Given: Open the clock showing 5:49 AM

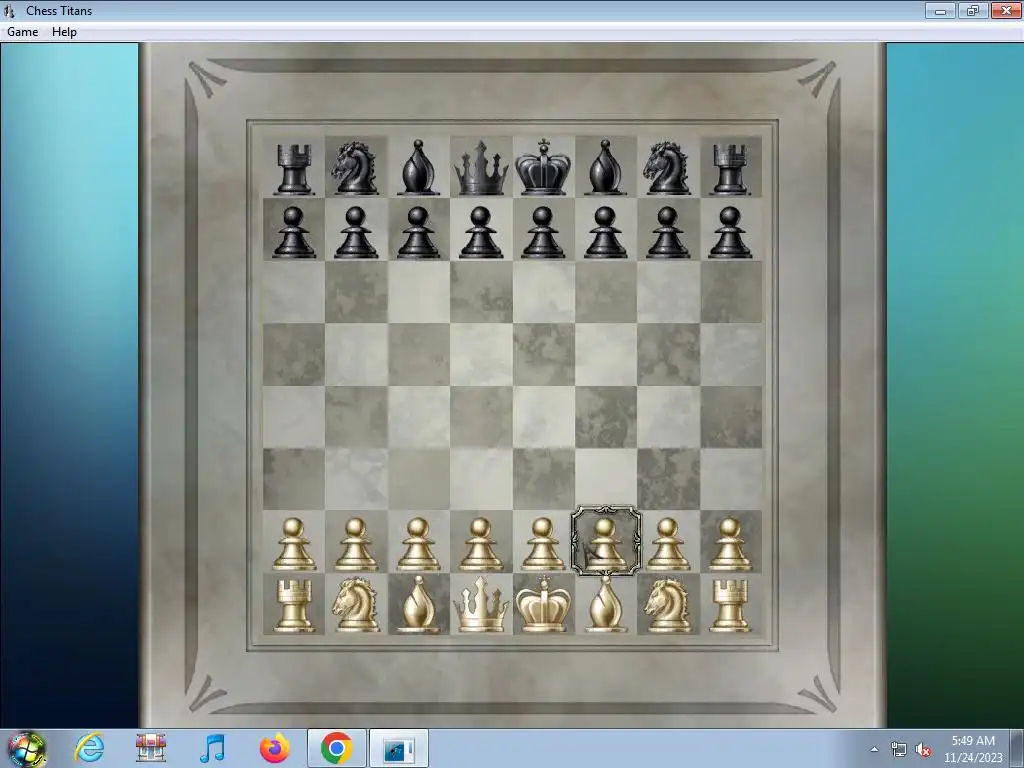Looking at the screenshot, I should click(973, 749).
